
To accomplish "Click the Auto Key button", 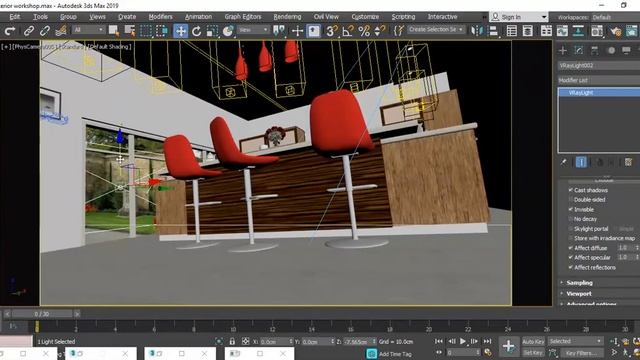I will tap(533, 342).
